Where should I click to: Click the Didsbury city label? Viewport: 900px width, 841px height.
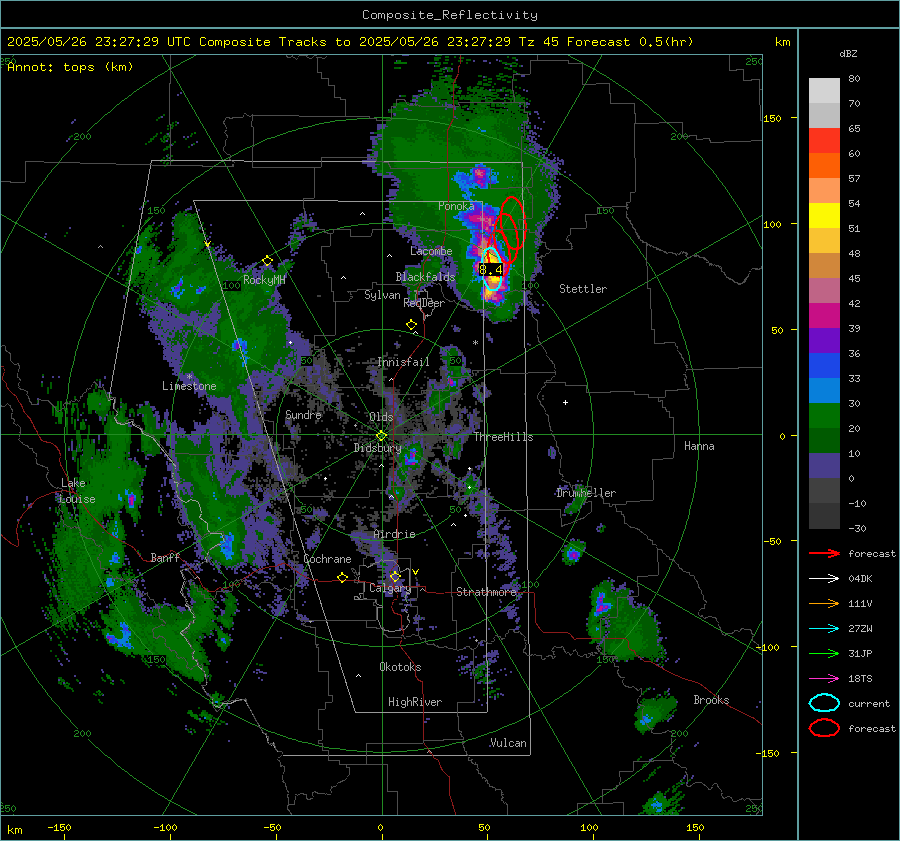coord(377,448)
